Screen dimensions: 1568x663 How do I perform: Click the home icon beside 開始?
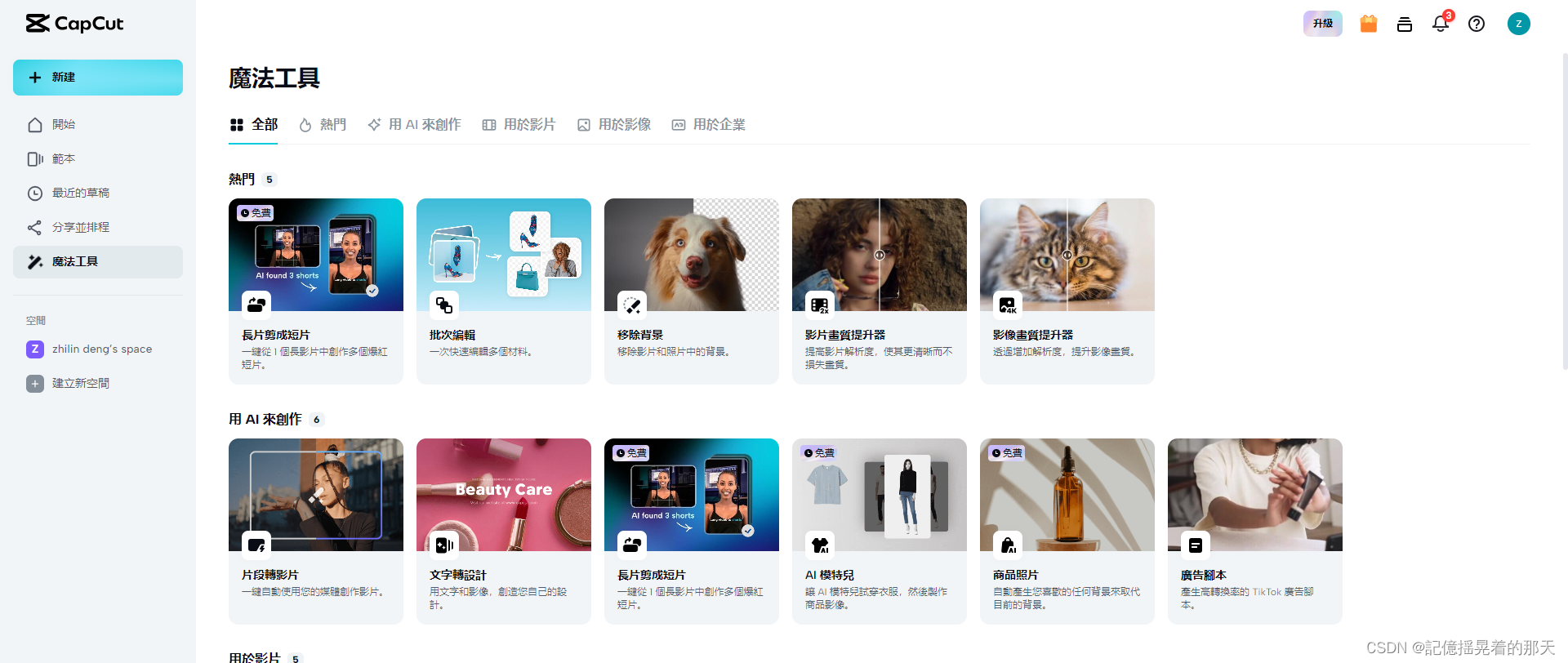tap(35, 125)
